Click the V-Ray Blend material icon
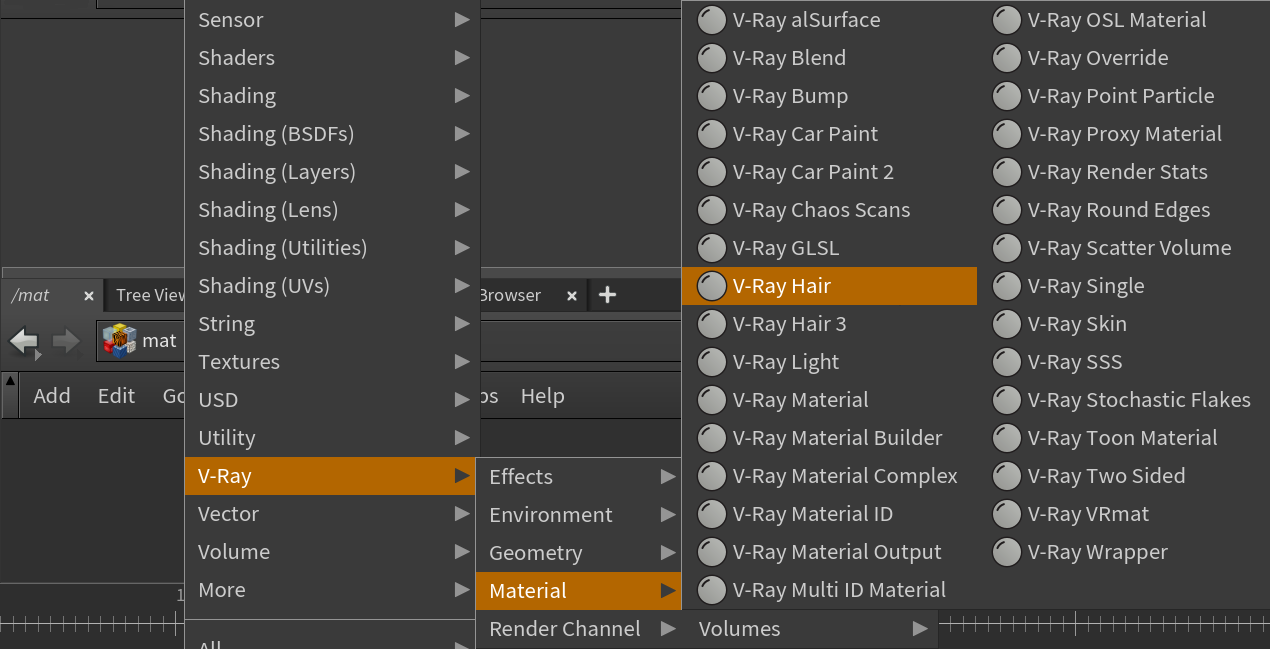 711,58
